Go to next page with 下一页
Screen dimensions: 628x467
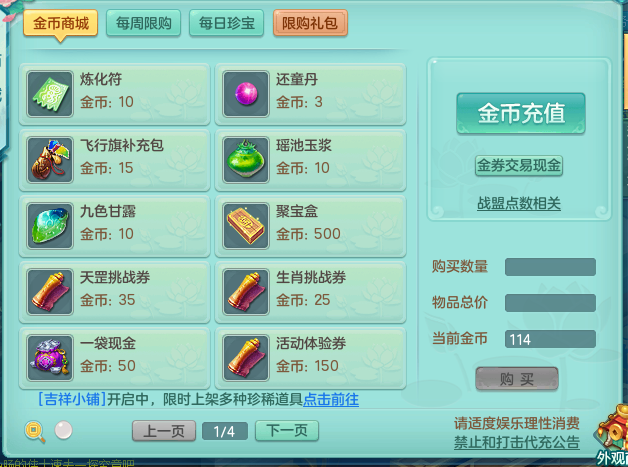click(287, 431)
